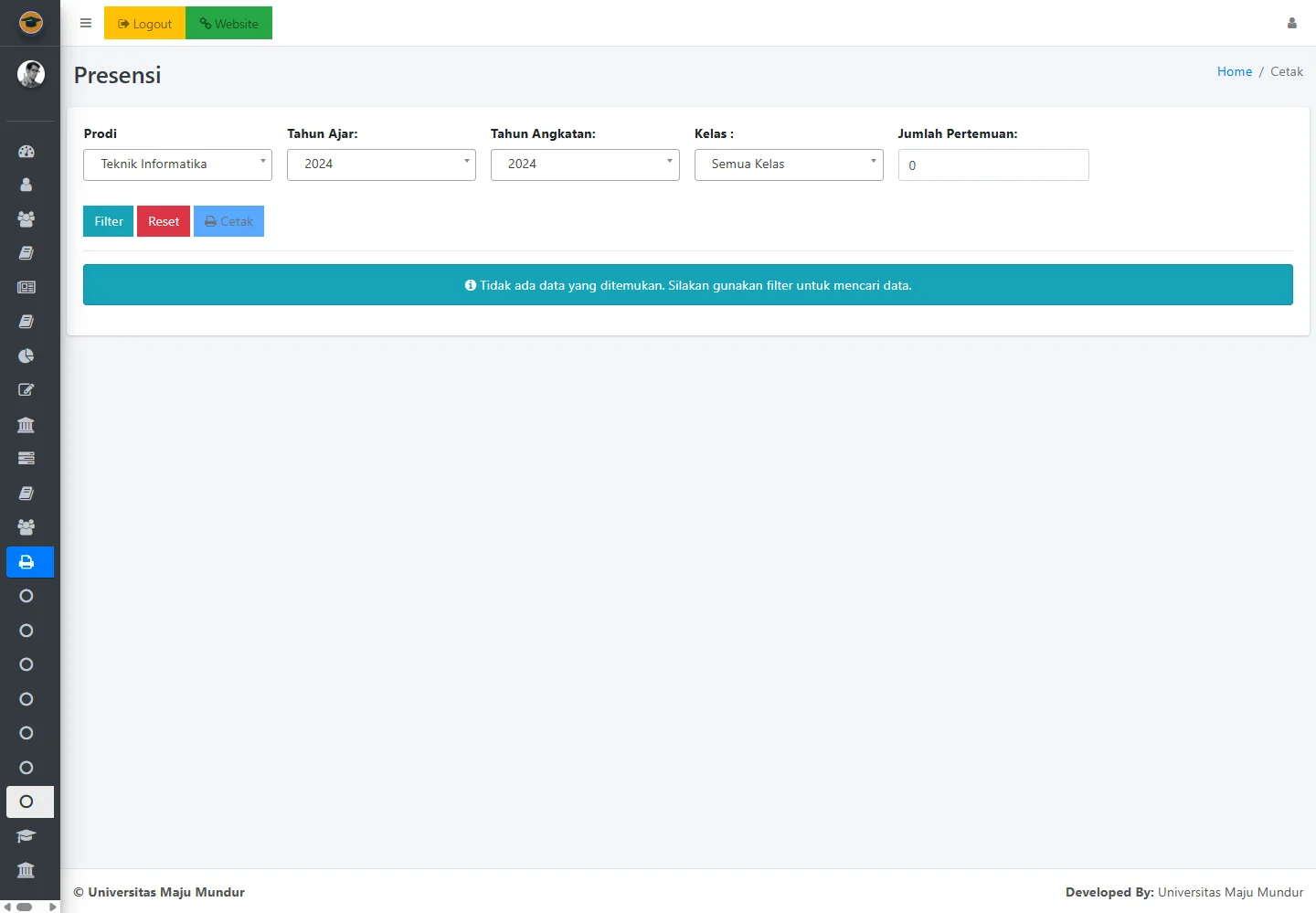1316x913 pixels.
Task: Open the dashboard gauge icon in sidebar
Action: 27,152
